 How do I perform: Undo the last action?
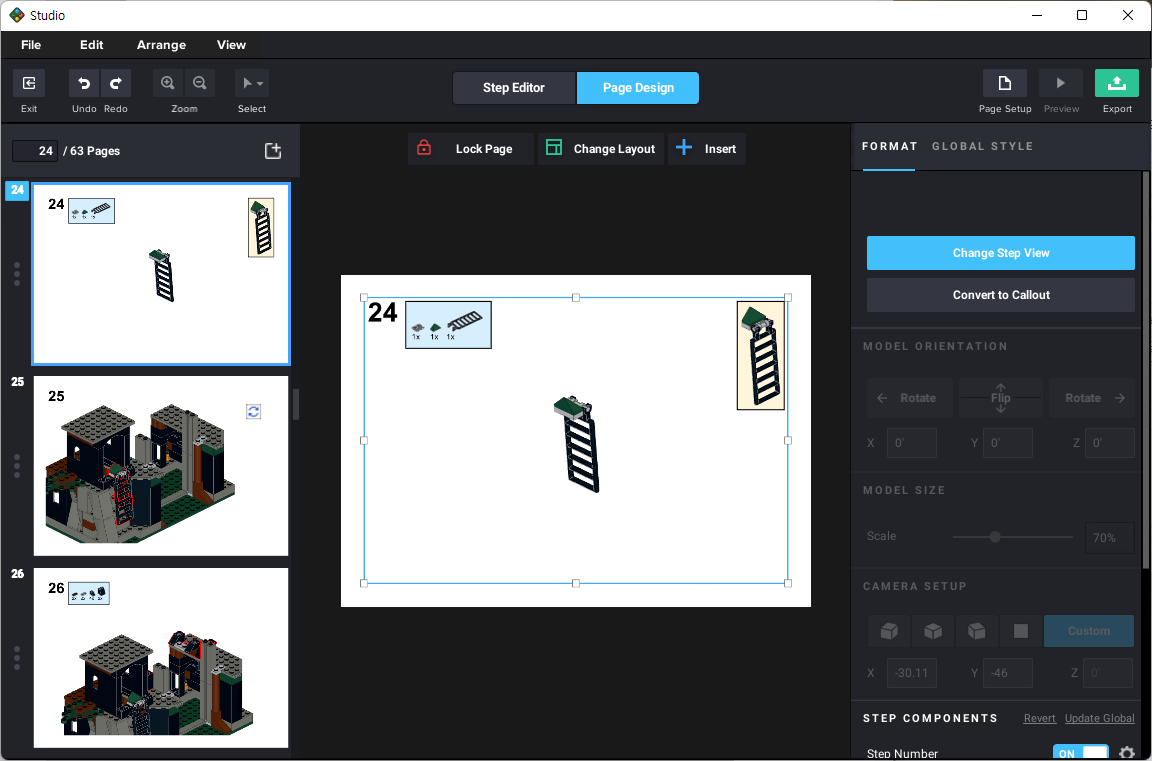[x=84, y=84]
